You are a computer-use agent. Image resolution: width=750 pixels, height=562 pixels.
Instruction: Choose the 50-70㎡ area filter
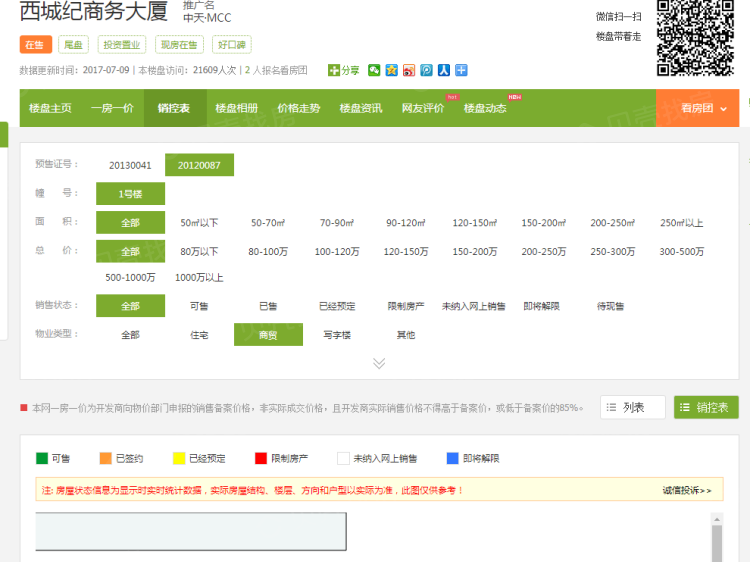point(268,223)
